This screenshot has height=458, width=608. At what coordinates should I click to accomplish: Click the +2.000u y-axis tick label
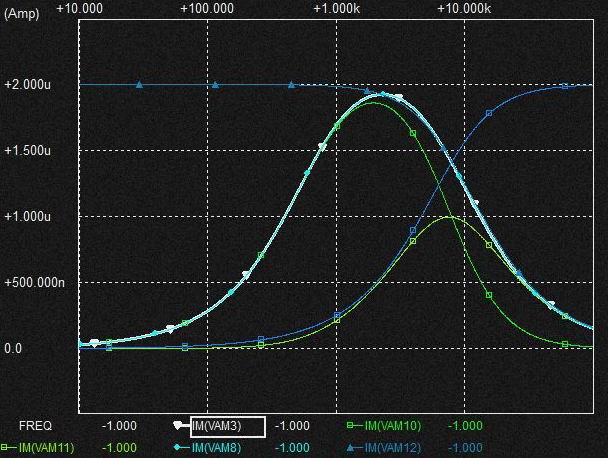pyautogui.click(x=30, y=85)
